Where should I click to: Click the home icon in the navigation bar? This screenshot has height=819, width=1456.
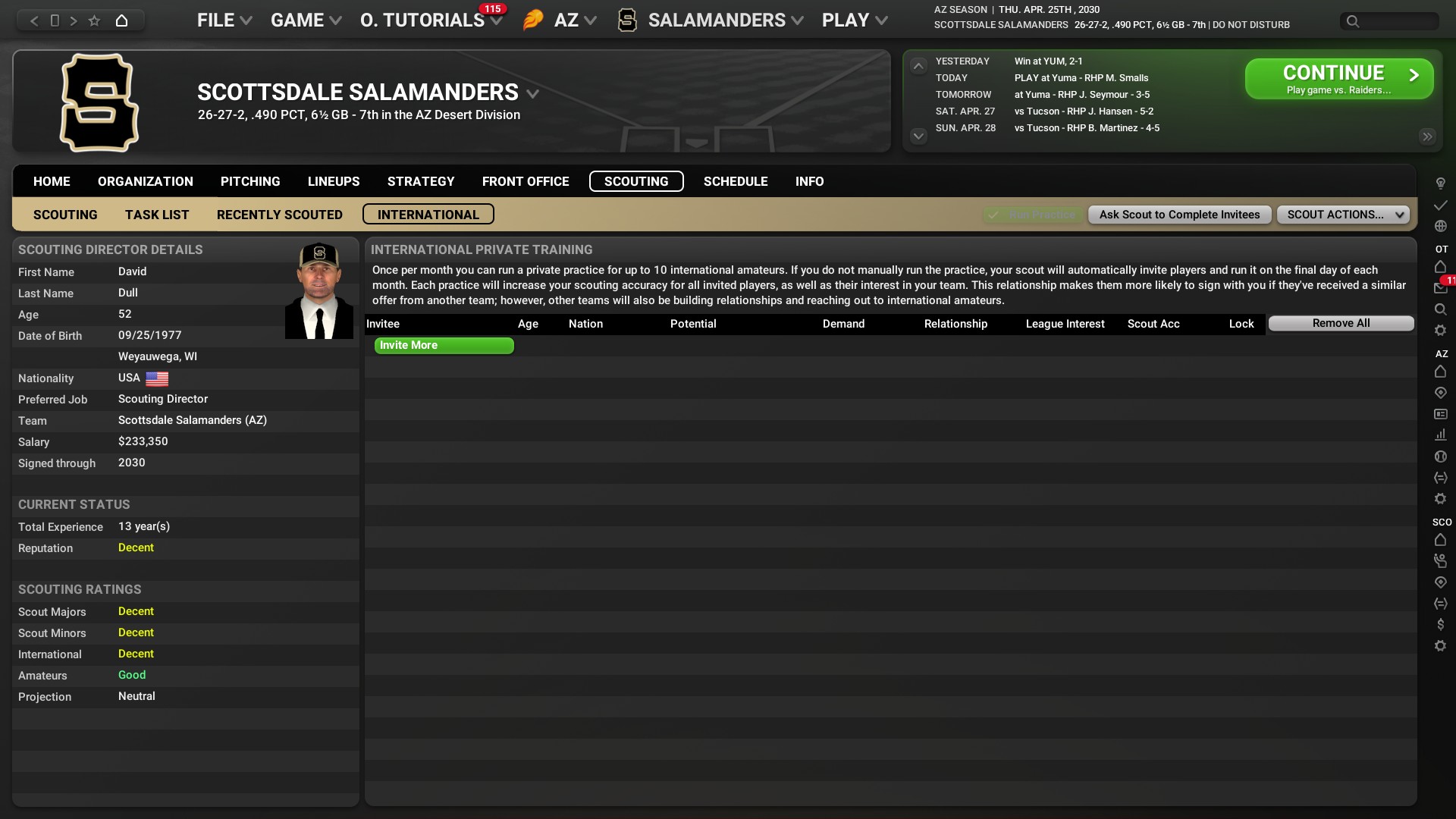pyautogui.click(x=121, y=20)
